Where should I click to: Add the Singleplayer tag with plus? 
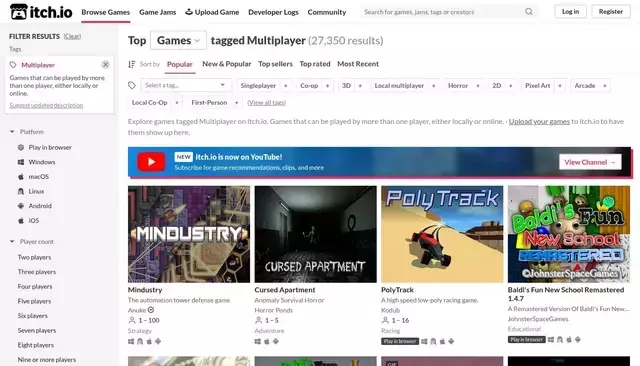coord(286,86)
